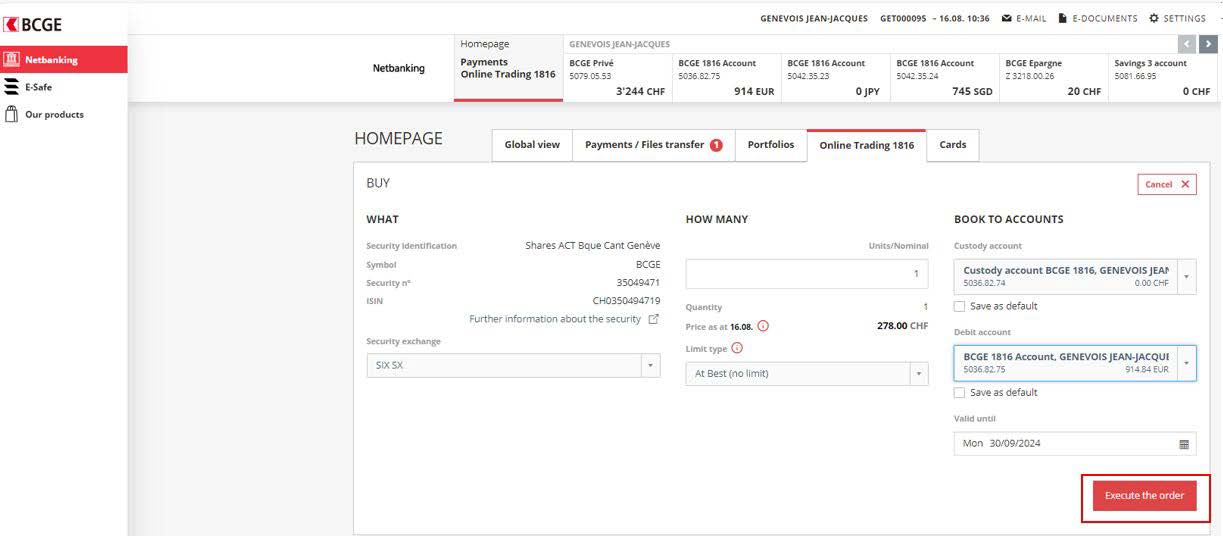Click the BCGE logo
The height and width of the screenshot is (541, 1223).
[x=34, y=25]
